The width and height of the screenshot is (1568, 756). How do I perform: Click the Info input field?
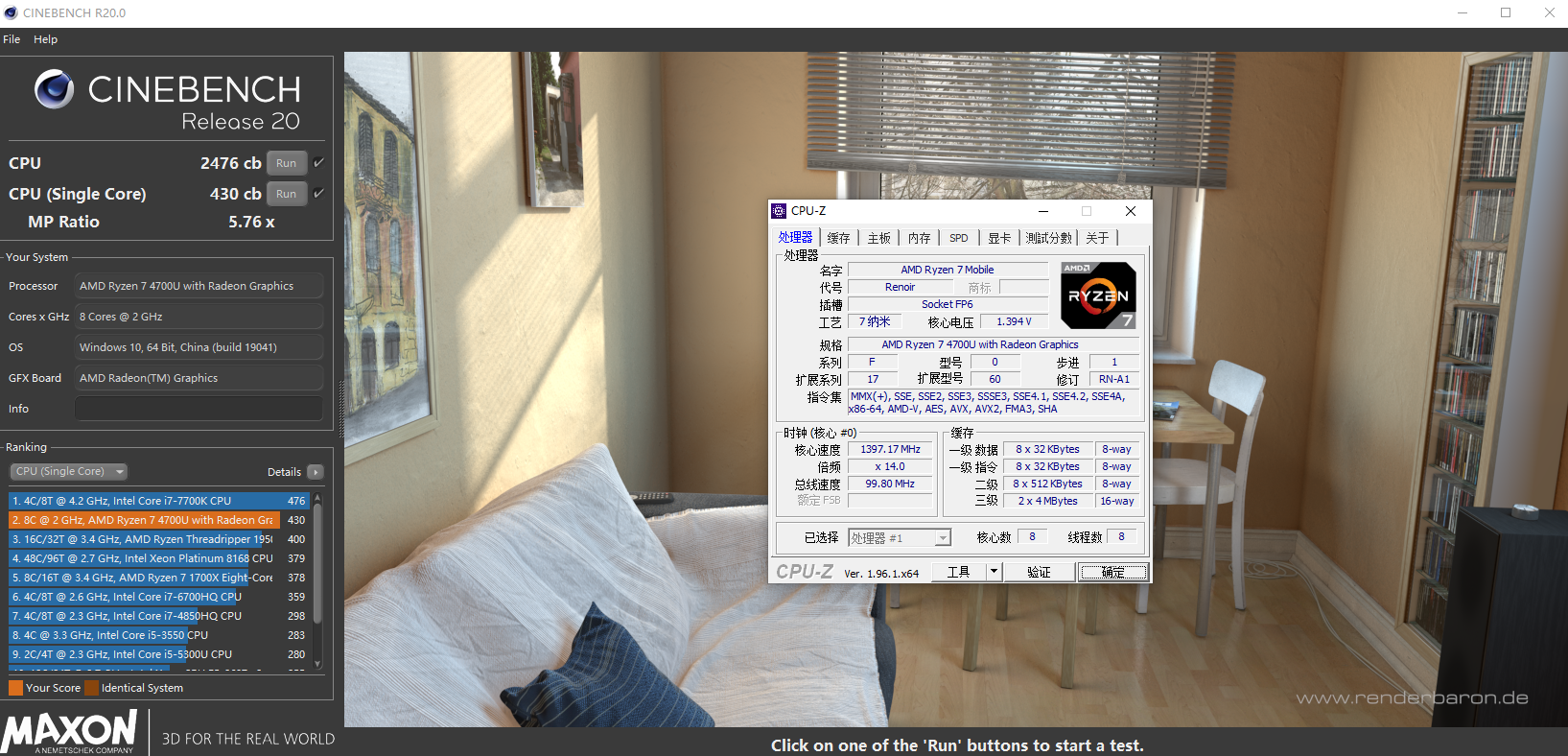[x=199, y=409]
